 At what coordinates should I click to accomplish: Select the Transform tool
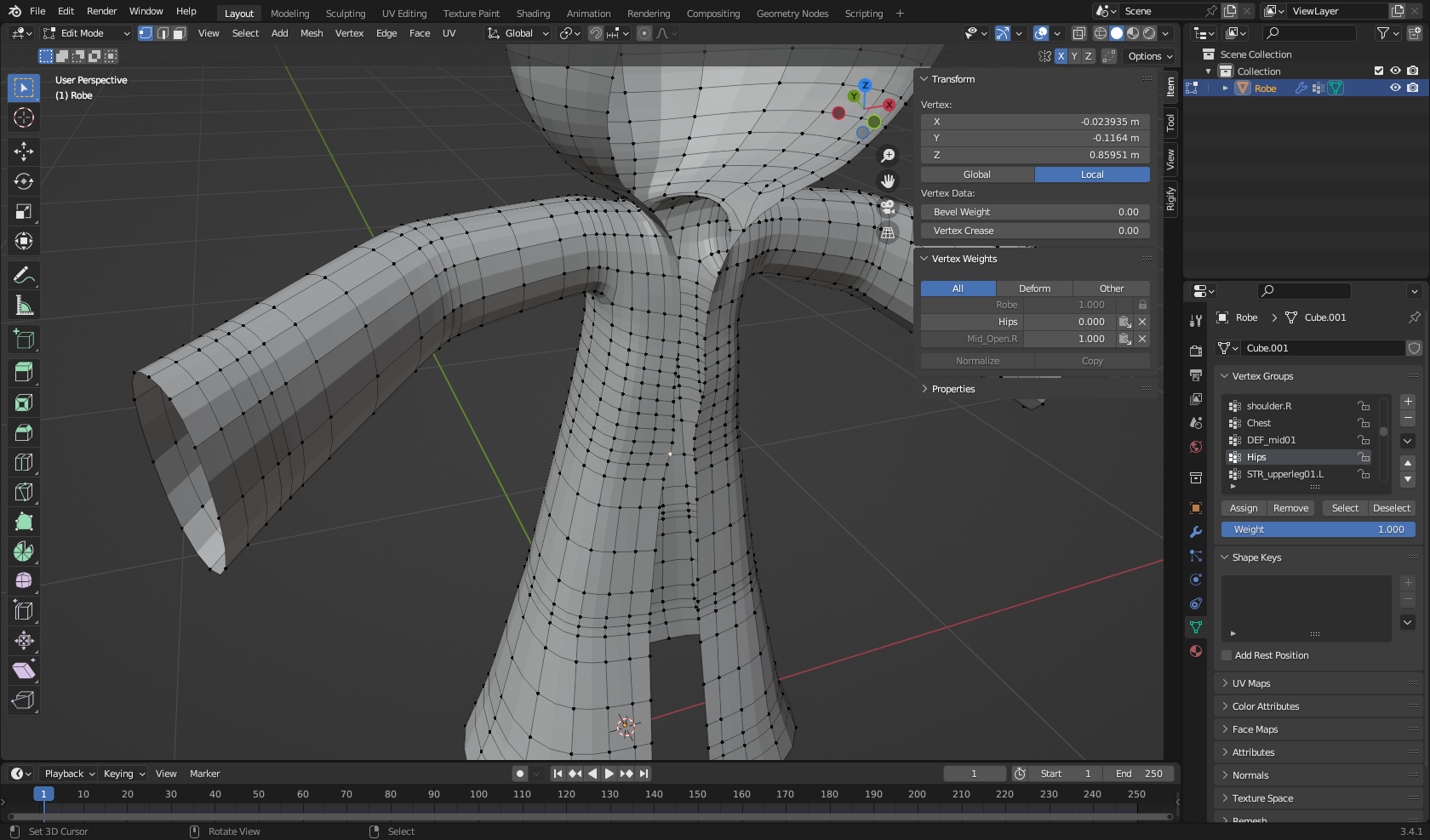24,241
